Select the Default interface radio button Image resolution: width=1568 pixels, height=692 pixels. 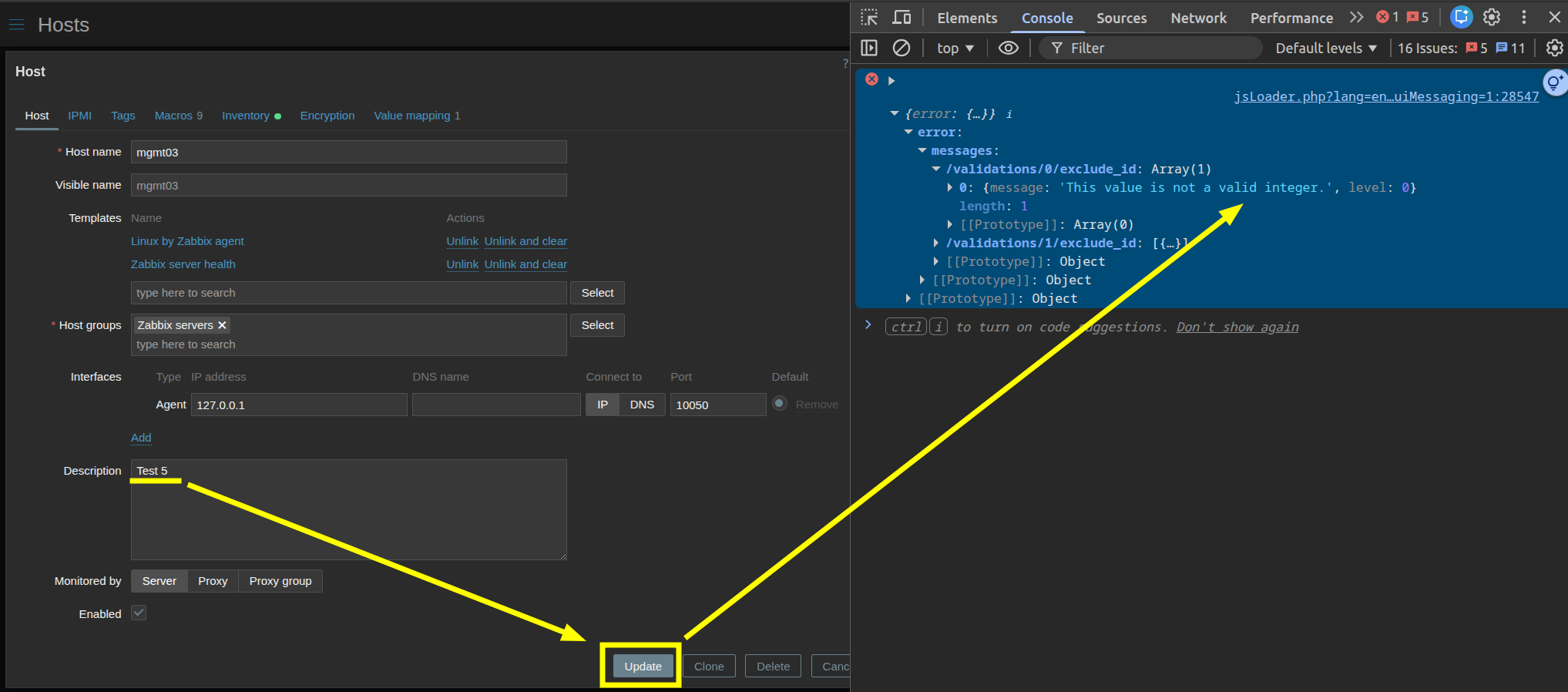(780, 403)
